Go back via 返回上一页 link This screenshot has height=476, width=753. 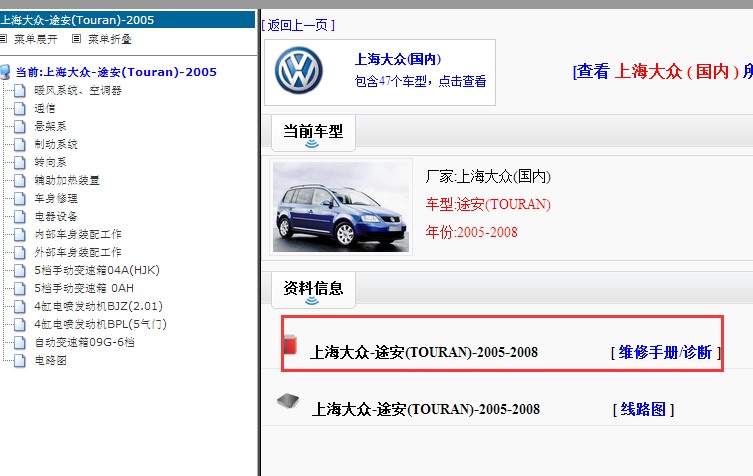(298, 24)
